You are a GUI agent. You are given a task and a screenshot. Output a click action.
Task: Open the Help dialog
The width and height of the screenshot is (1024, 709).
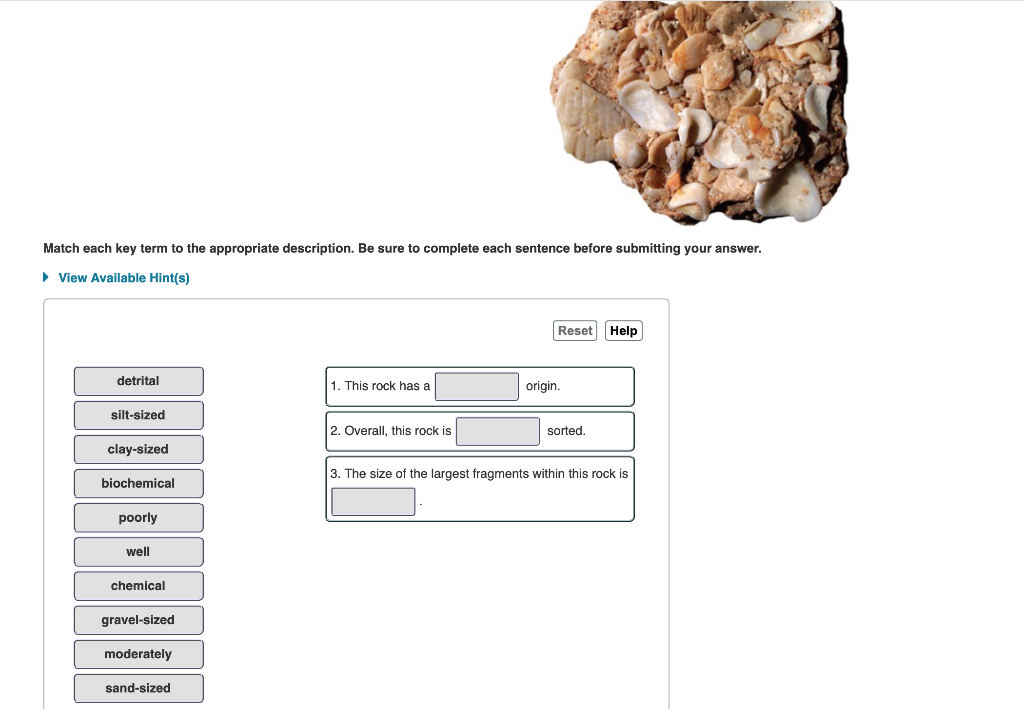pyautogui.click(x=623, y=330)
